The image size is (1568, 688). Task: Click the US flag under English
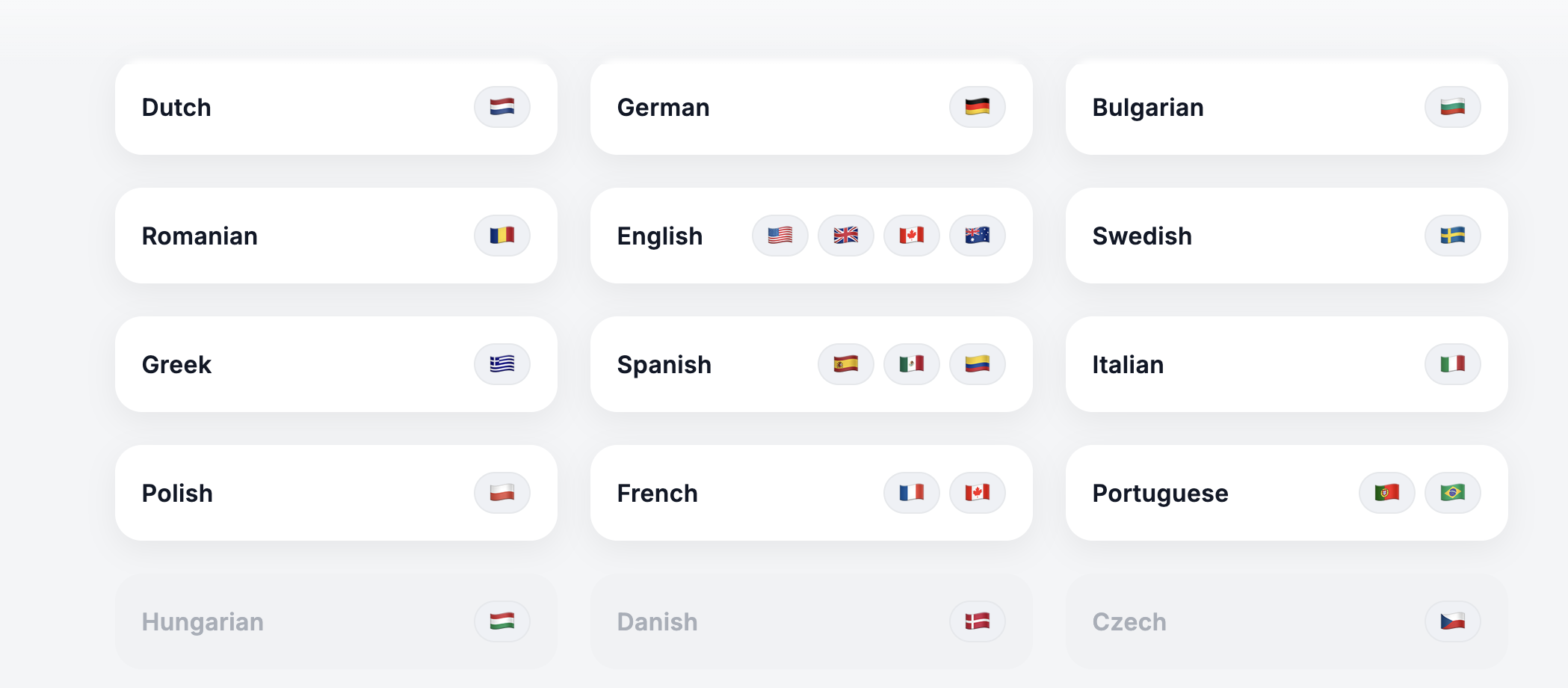pyautogui.click(x=780, y=236)
